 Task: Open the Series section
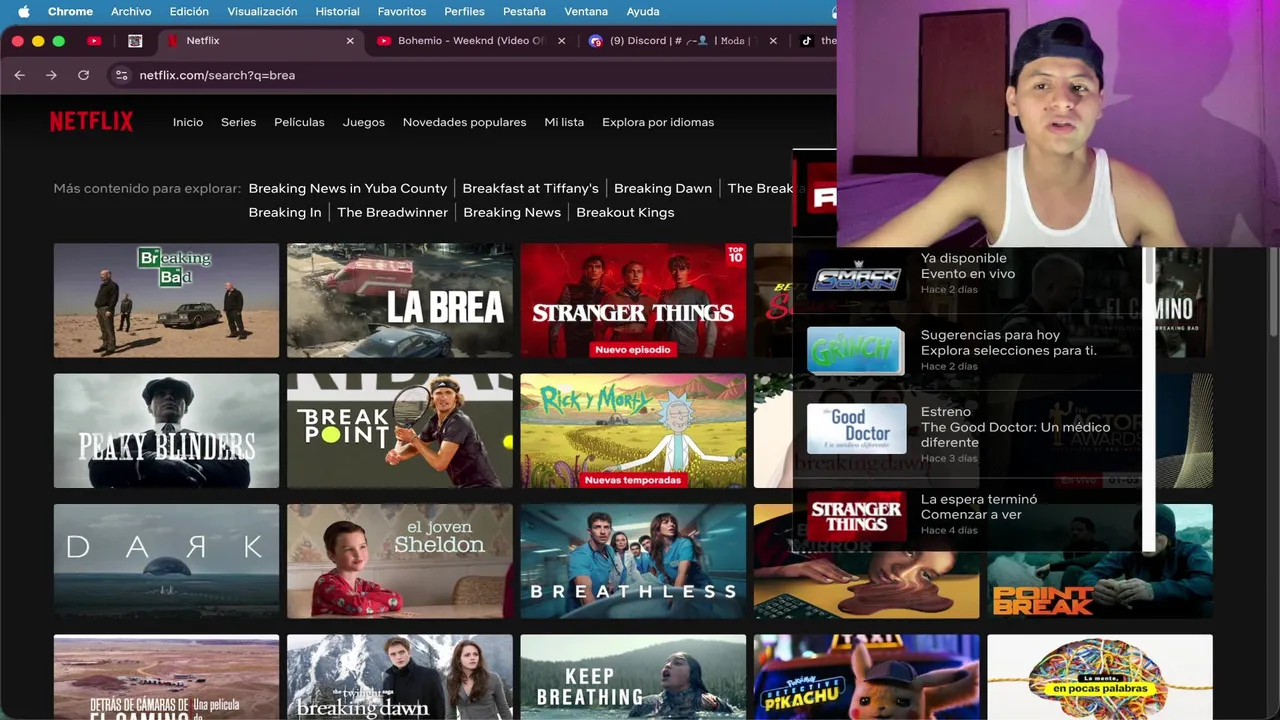pos(238,122)
